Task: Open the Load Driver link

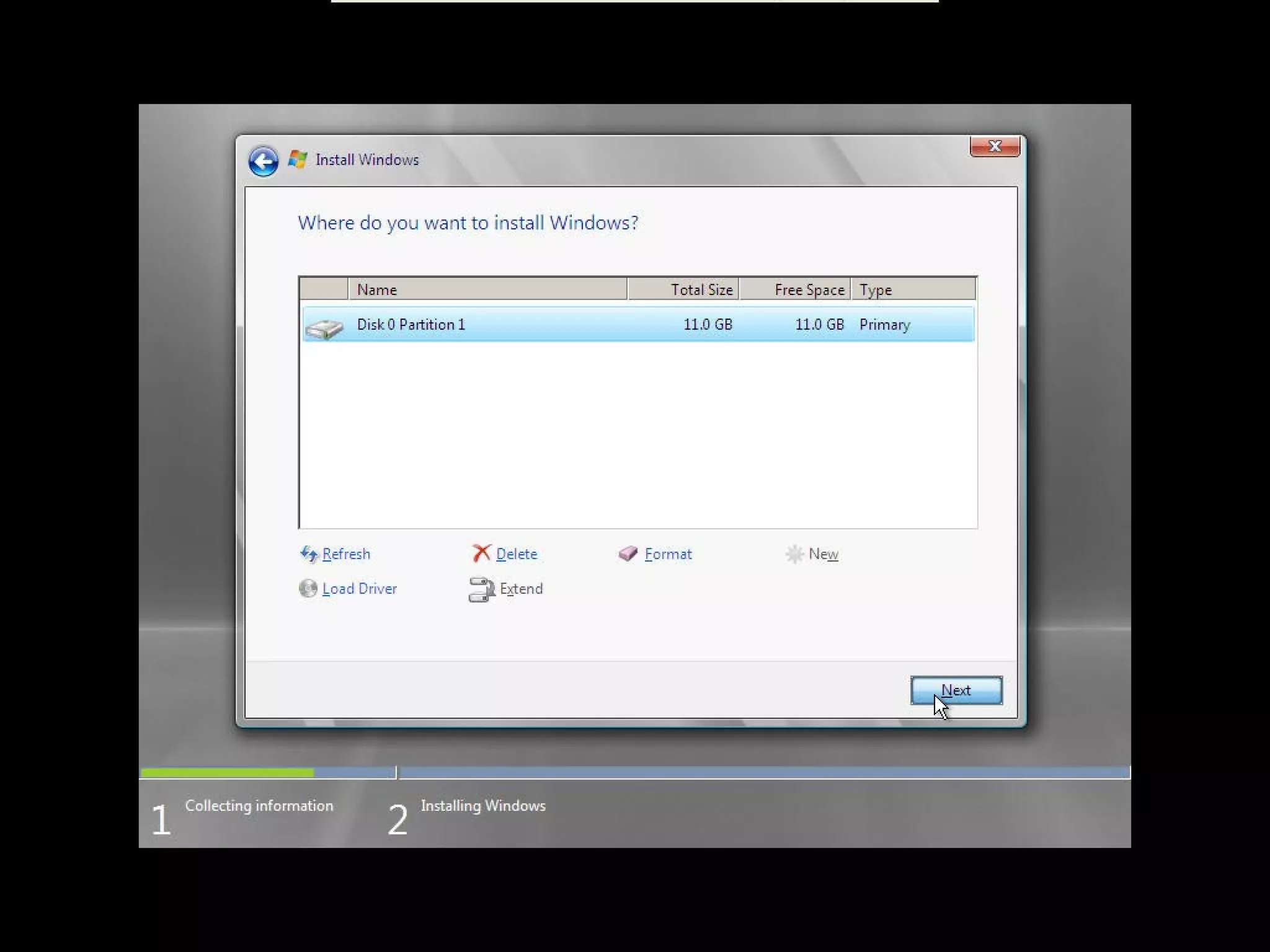Action: (x=359, y=589)
